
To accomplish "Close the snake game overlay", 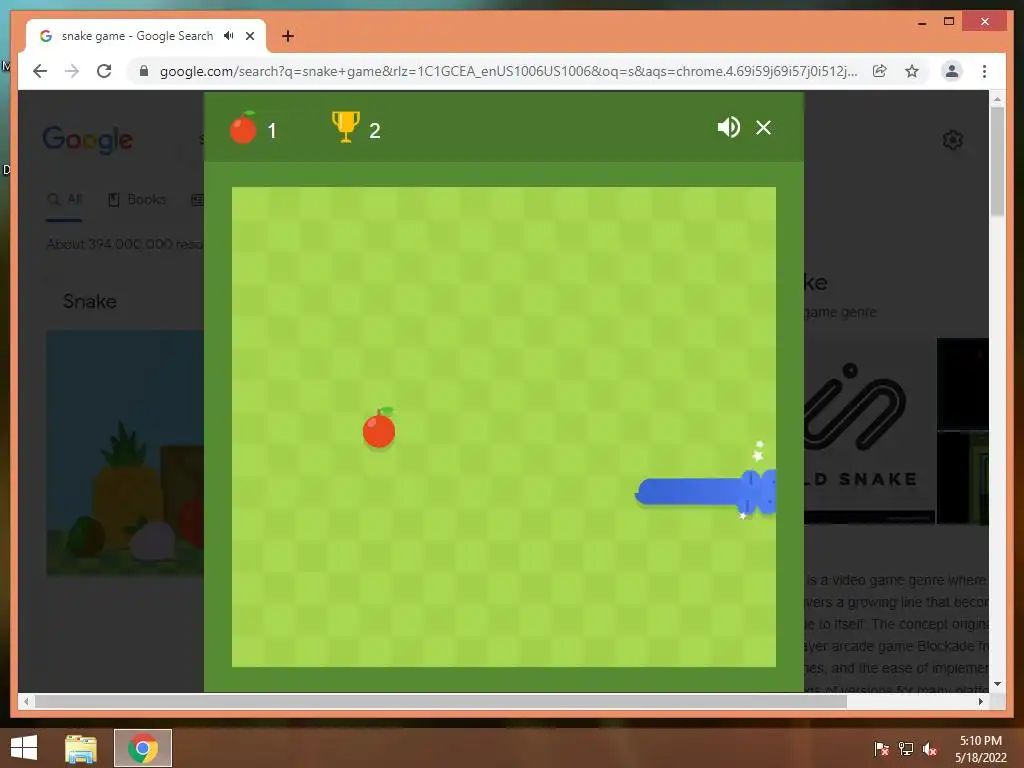I will coord(763,127).
